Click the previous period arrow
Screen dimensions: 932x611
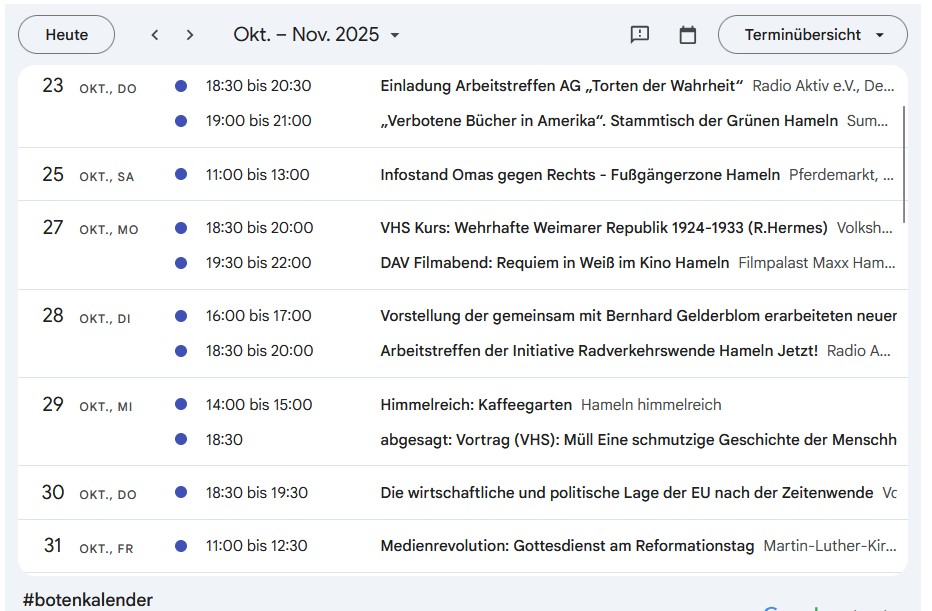[x=154, y=35]
